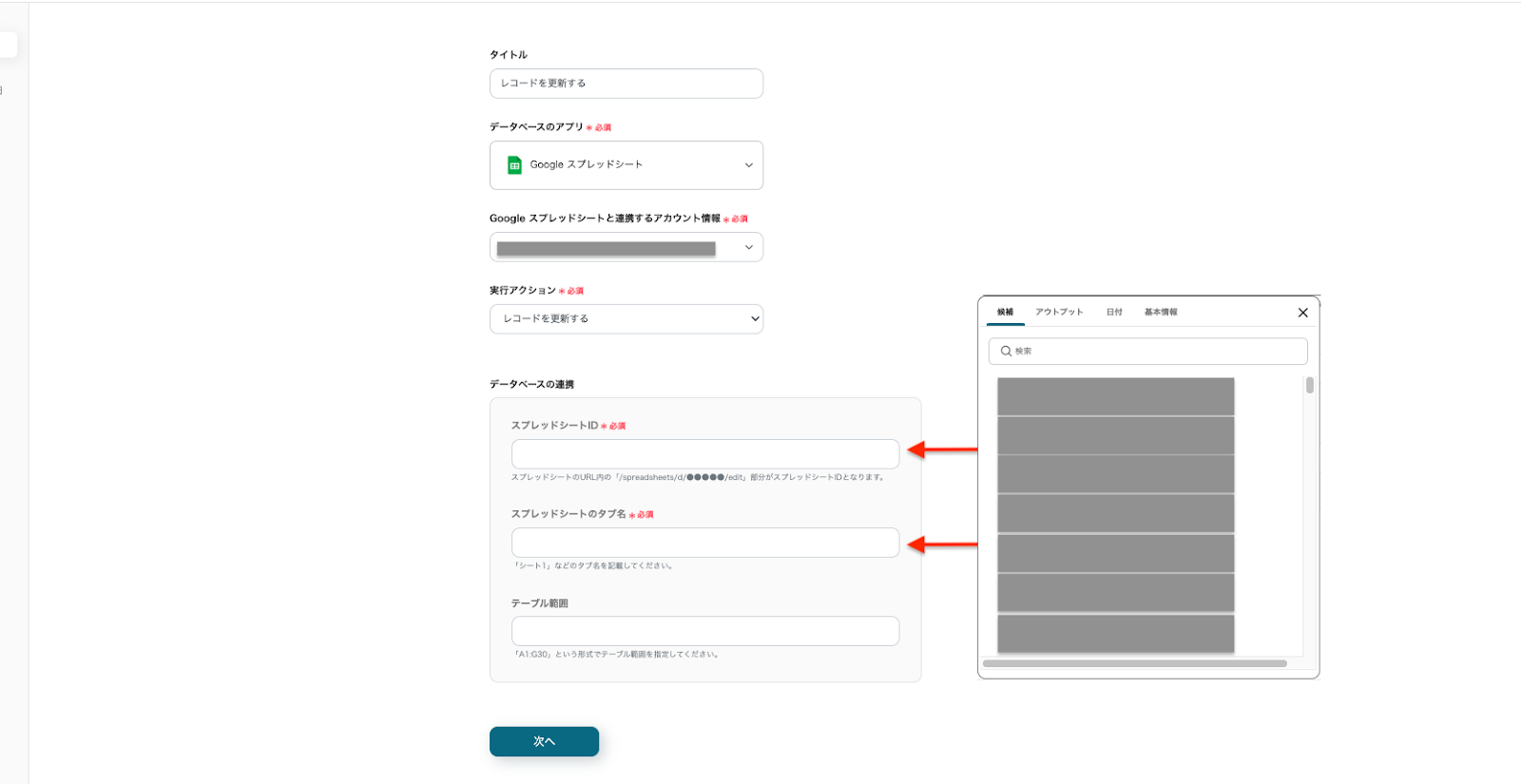Click the 検索 search box in popup
Image resolution: width=1521 pixels, height=784 pixels.
pyautogui.click(x=1148, y=352)
